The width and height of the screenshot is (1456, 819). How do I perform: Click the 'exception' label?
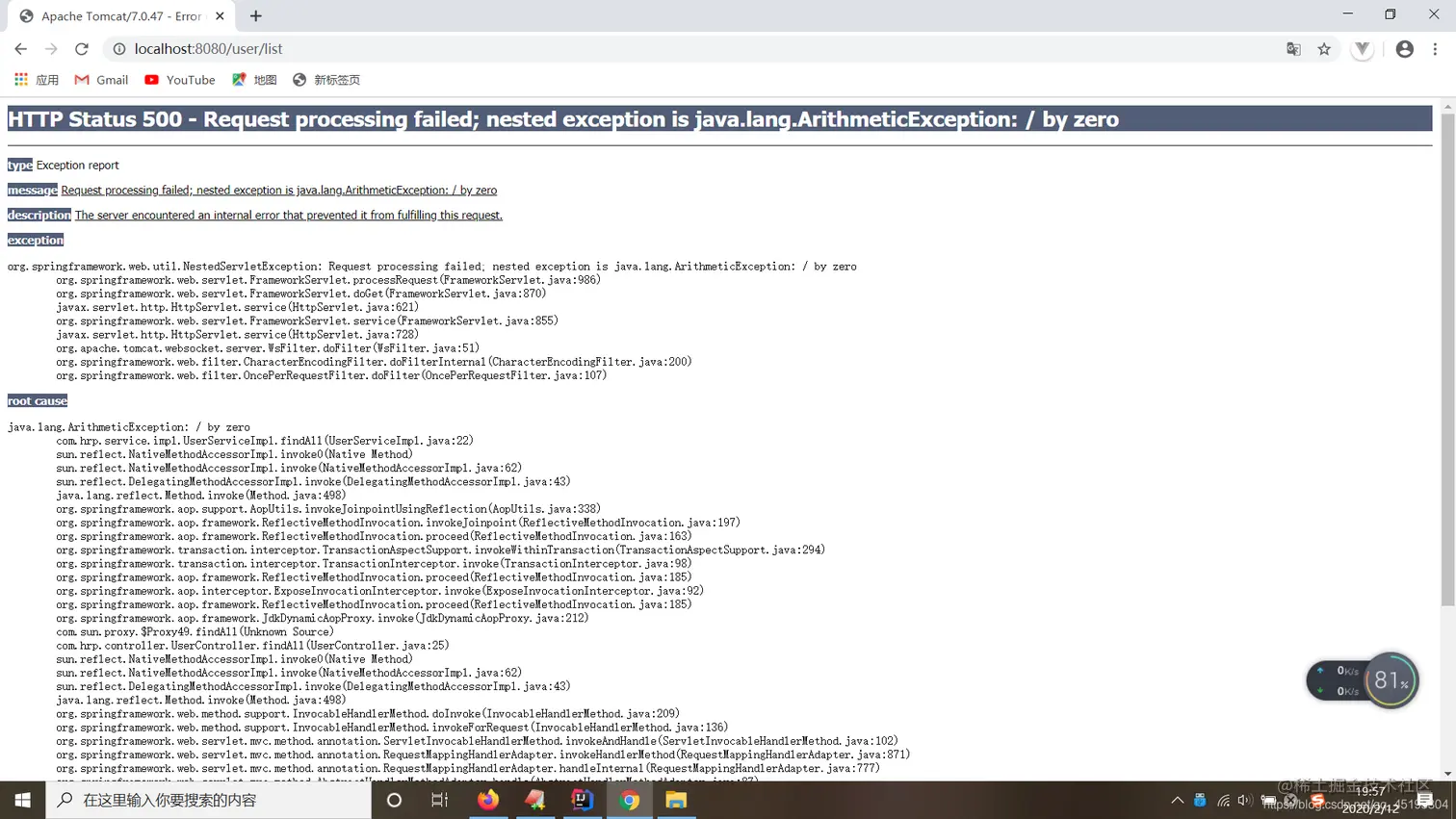point(36,241)
